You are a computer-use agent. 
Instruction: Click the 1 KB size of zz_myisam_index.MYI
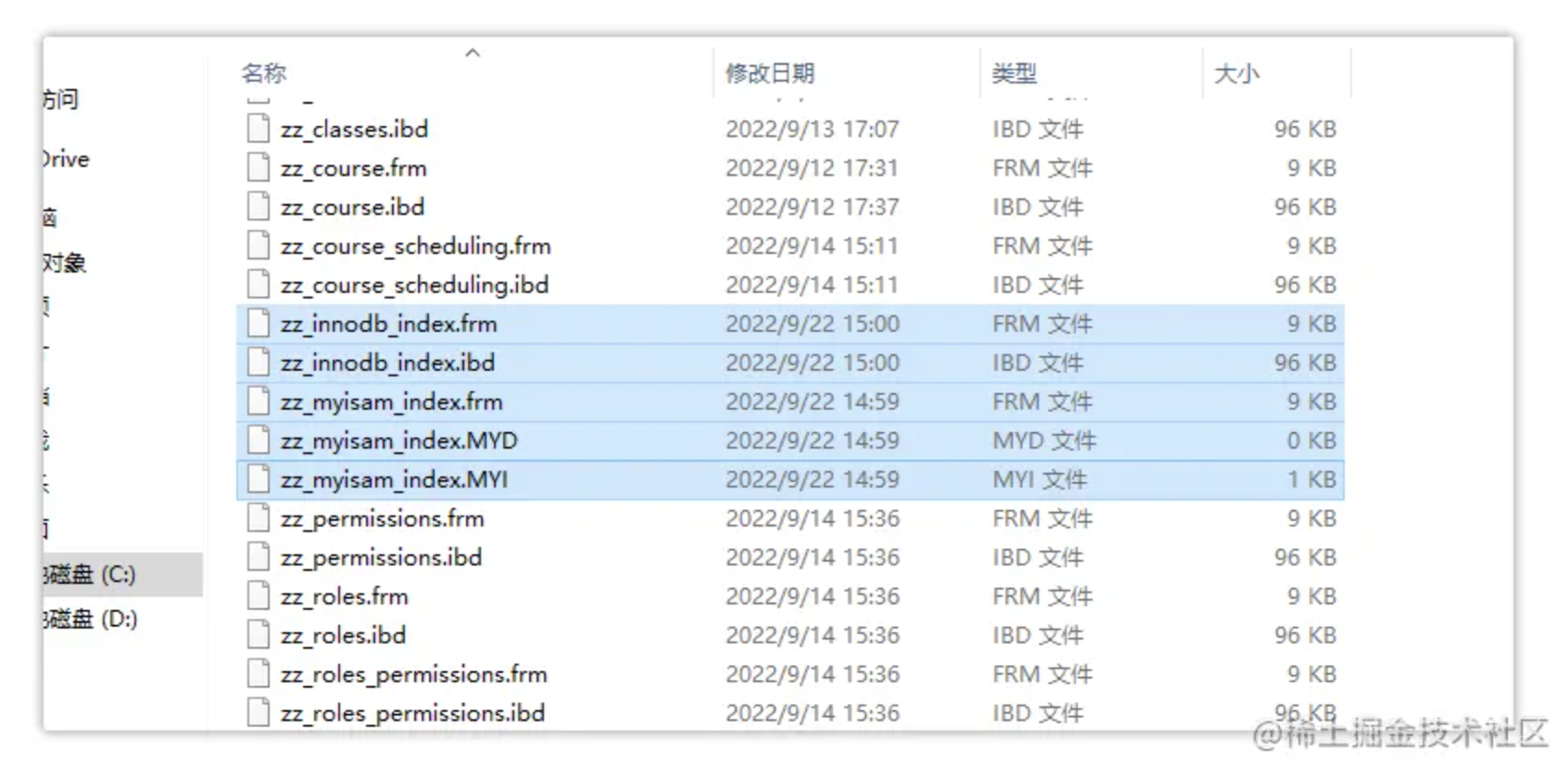[x=1311, y=479]
